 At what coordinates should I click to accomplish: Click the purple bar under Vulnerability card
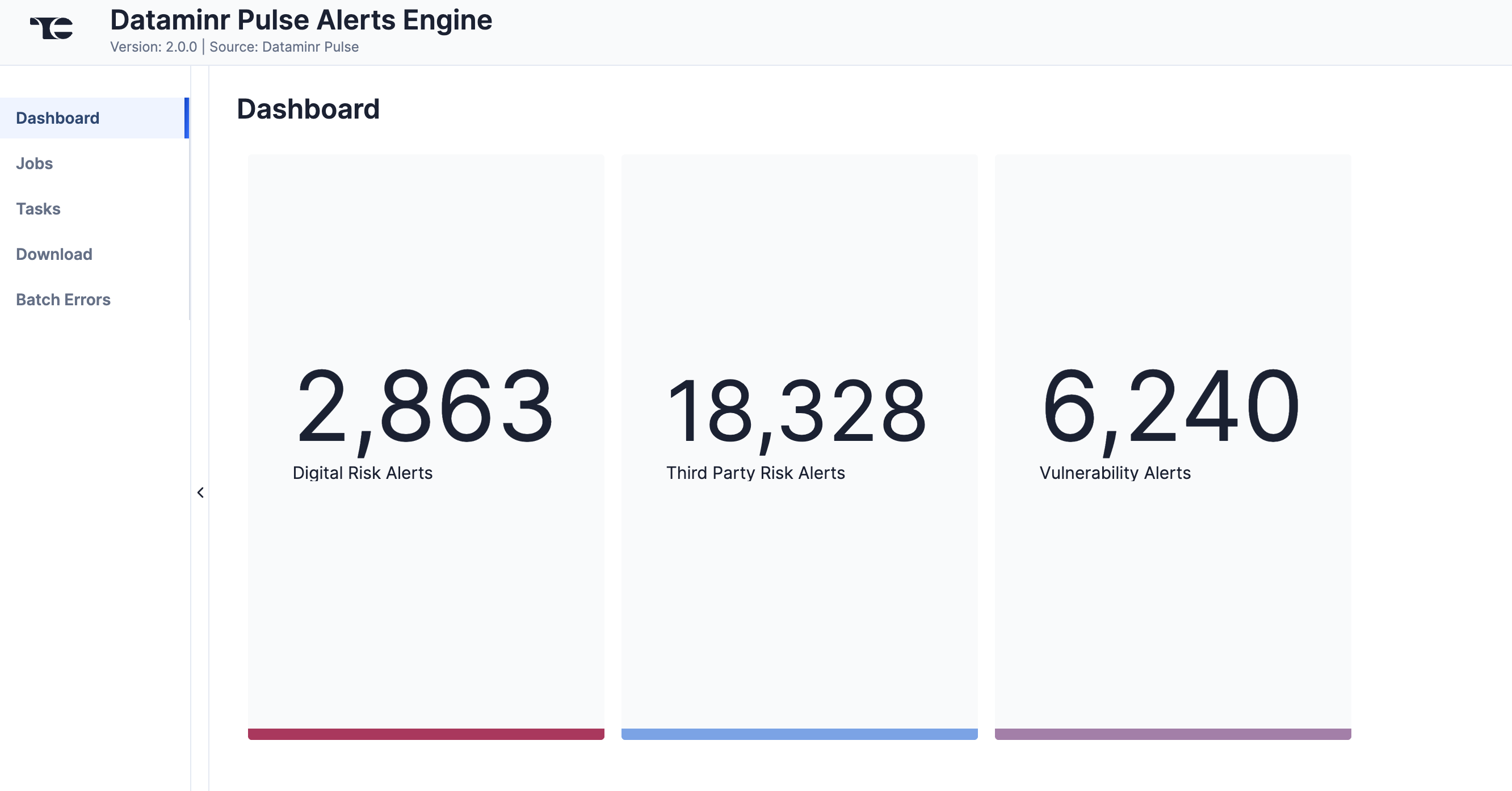pos(1172,734)
